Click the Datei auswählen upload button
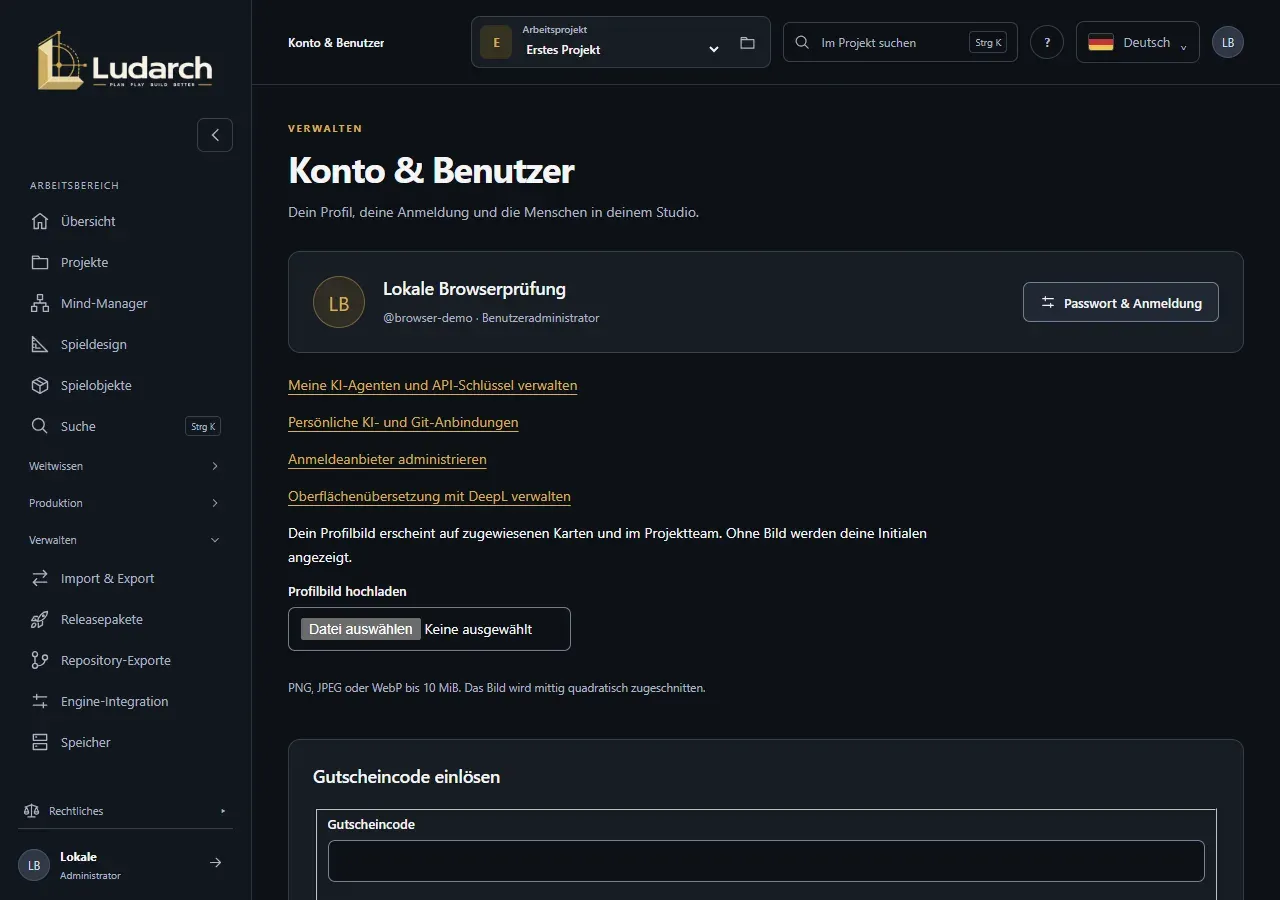This screenshot has width=1280, height=900. pos(361,629)
